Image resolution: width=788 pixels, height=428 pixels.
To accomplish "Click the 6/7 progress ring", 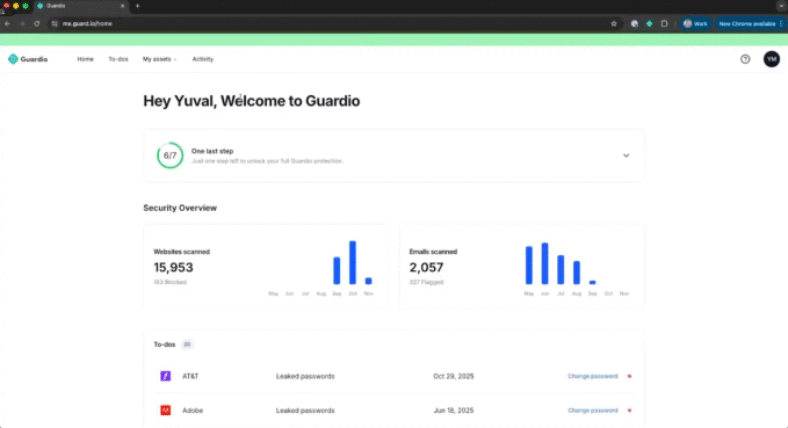I will click(x=170, y=156).
